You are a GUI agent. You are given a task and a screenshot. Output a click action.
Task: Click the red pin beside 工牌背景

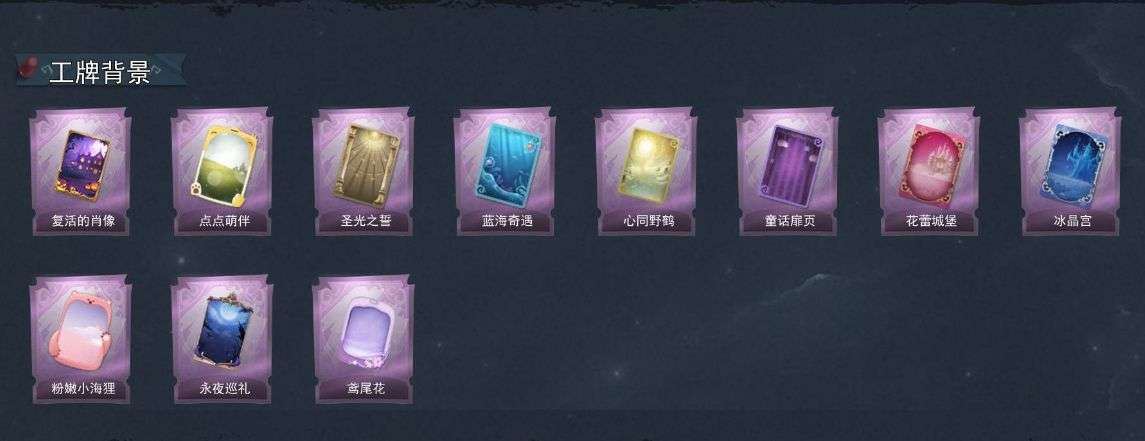tap(29, 66)
